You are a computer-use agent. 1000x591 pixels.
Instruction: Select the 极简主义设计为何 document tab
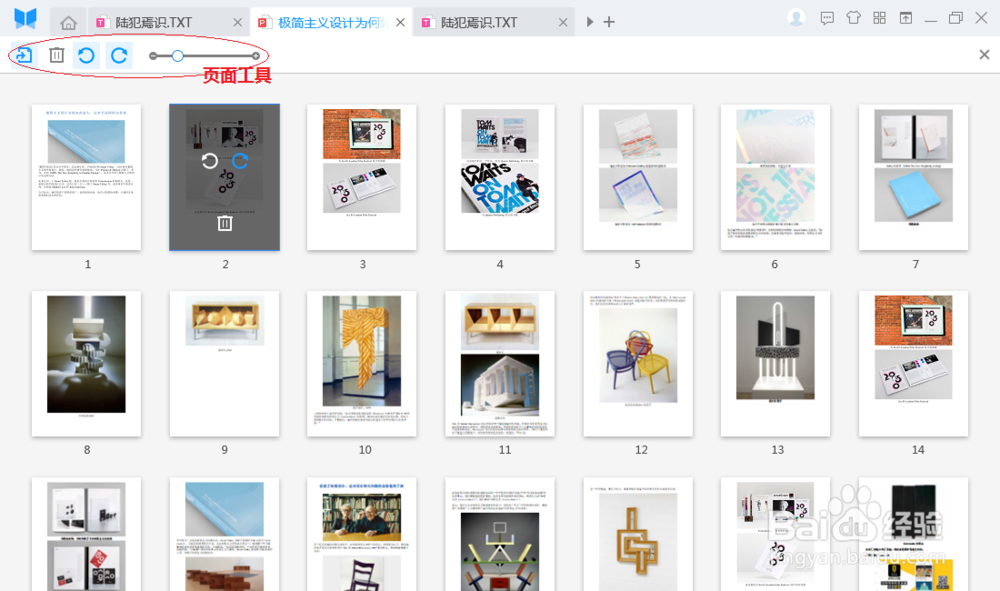[x=331, y=22]
